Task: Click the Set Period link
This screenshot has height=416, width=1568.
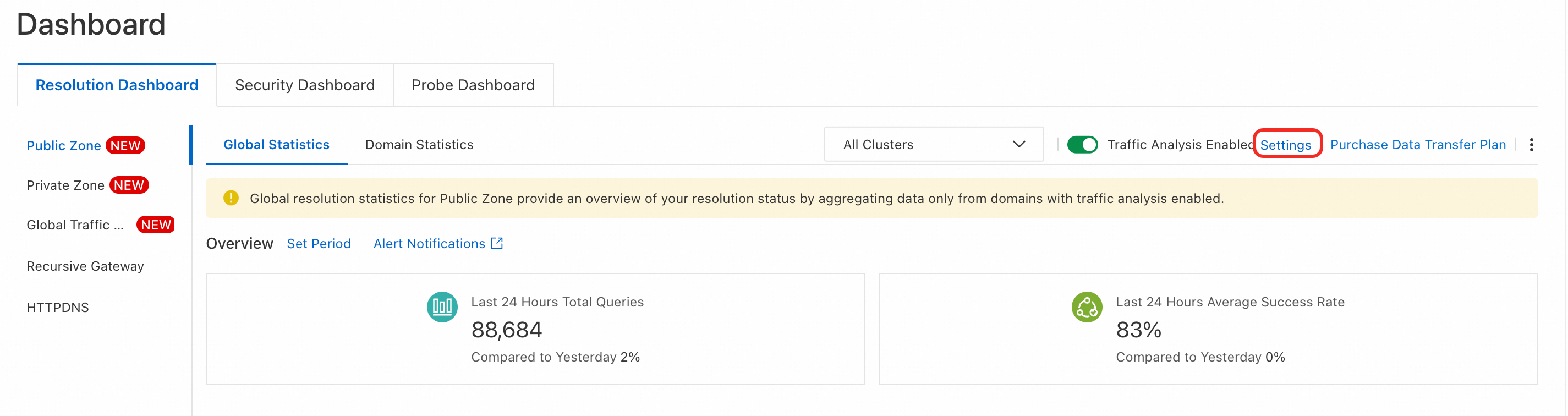Action: point(319,244)
